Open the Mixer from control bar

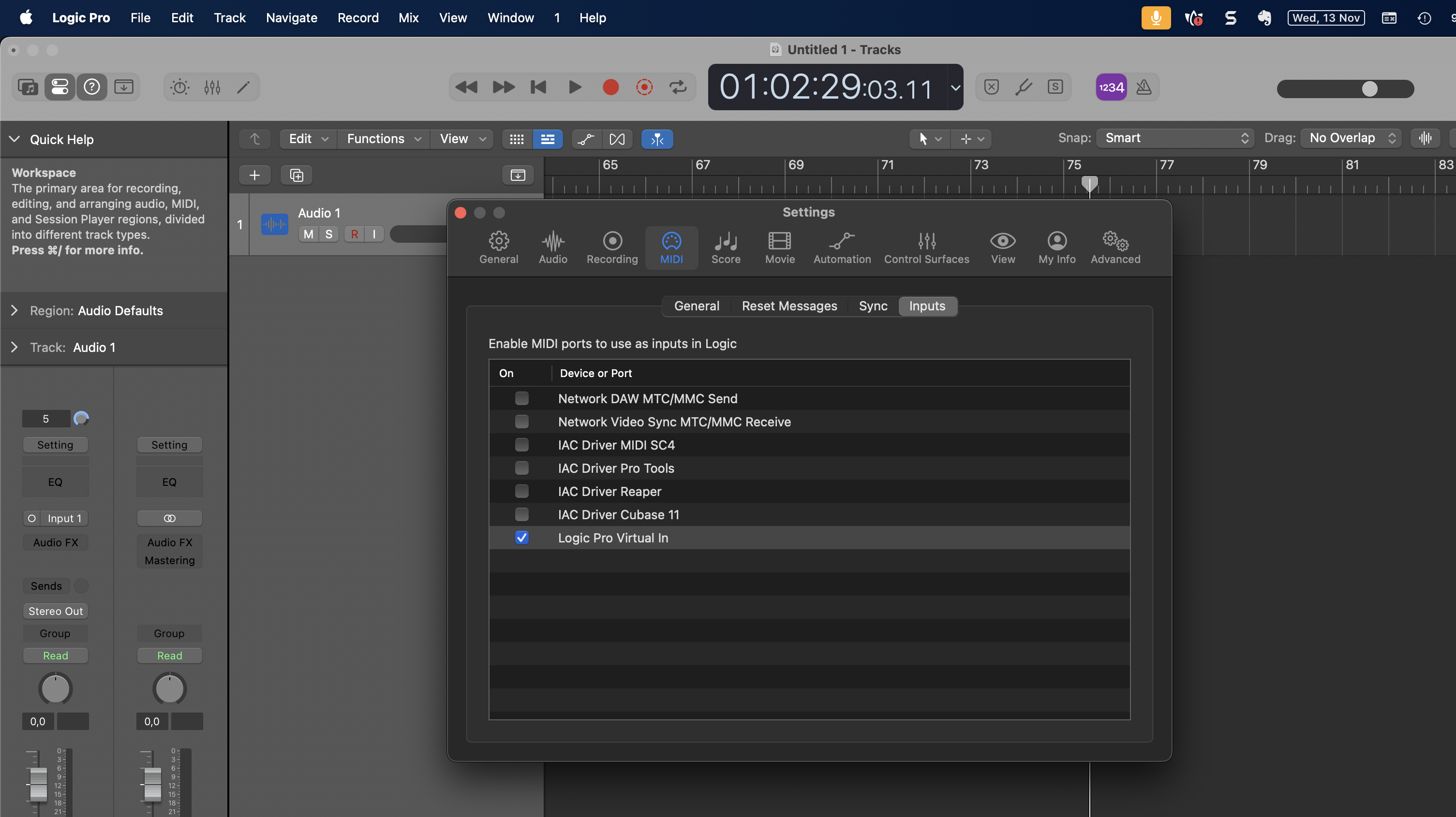click(x=212, y=87)
